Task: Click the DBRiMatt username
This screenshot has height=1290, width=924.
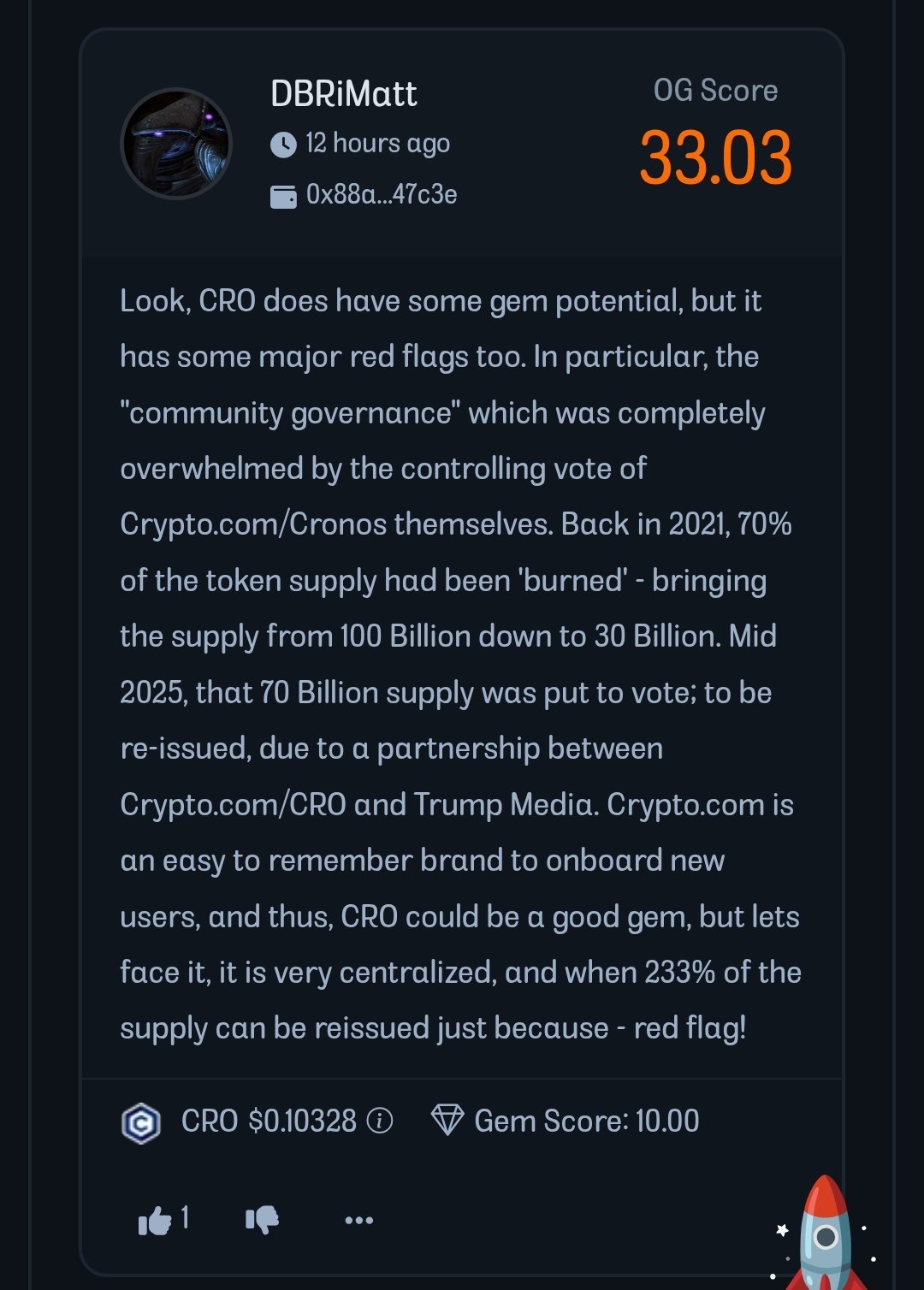Action: (344, 93)
